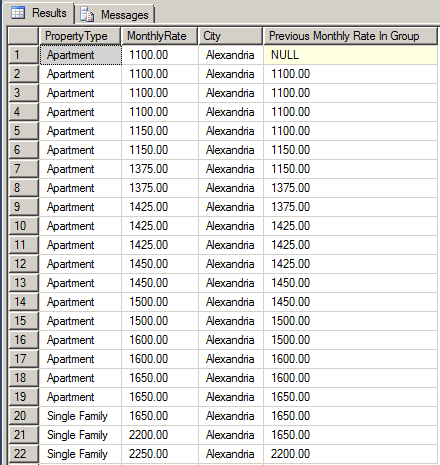Click MonthlyRate 2250.00 in row 22

tap(160, 454)
